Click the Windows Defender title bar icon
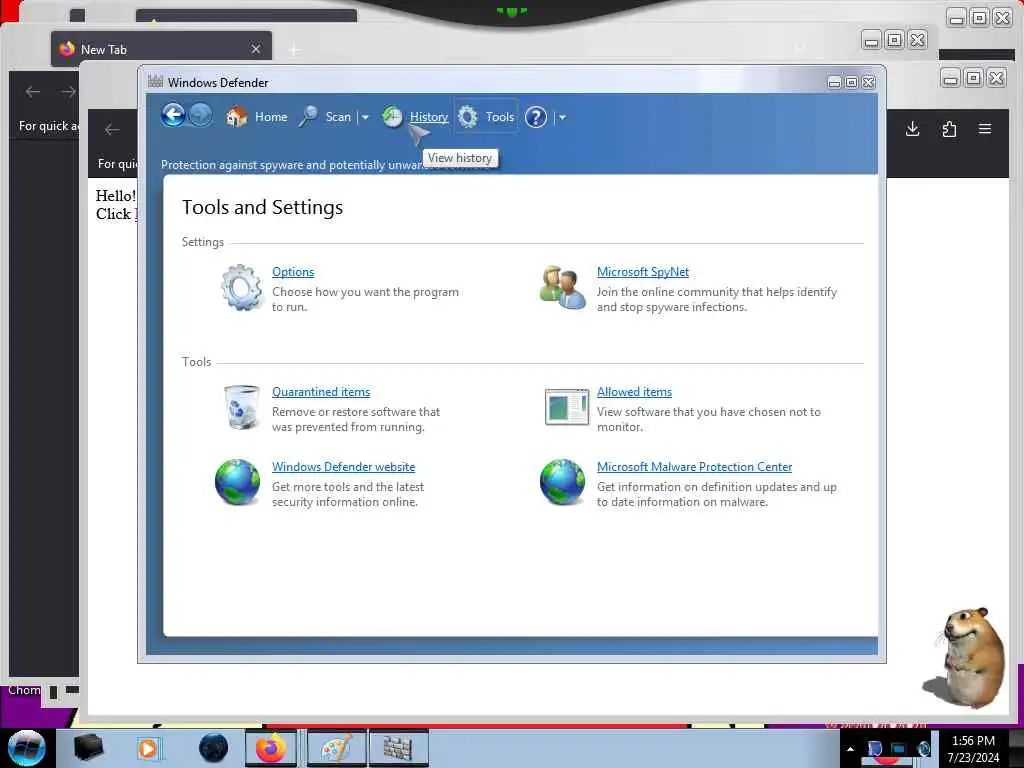 155,82
